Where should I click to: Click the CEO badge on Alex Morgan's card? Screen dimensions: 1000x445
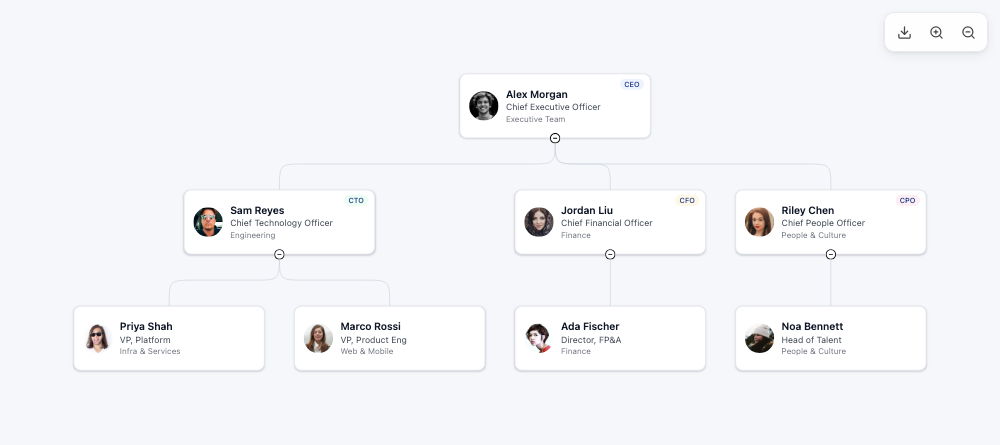coord(631,85)
